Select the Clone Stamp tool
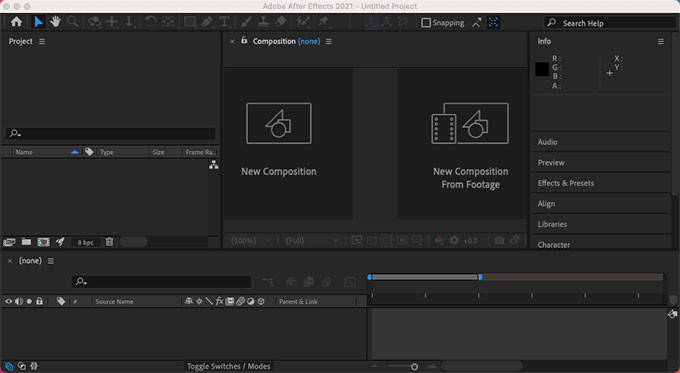The height and width of the screenshot is (373, 680). (263, 22)
